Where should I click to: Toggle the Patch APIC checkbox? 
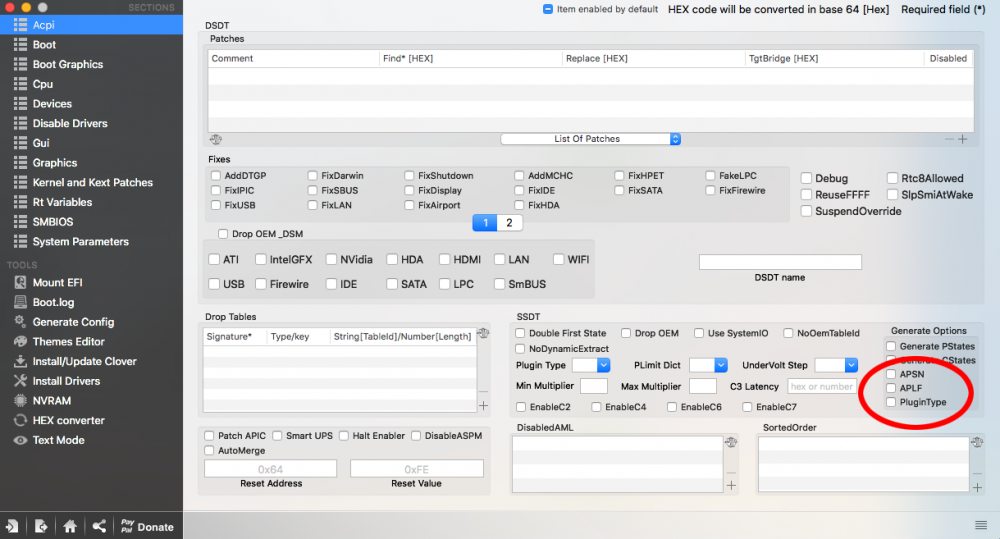(209, 436)
